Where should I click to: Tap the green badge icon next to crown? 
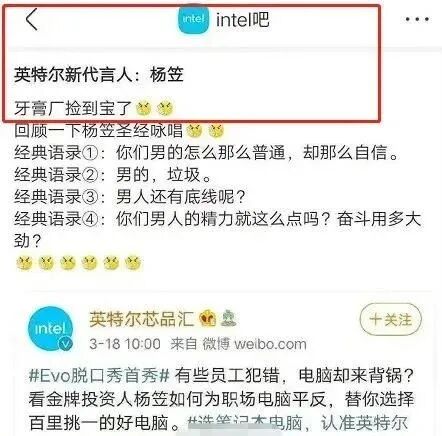pos(228,318)
